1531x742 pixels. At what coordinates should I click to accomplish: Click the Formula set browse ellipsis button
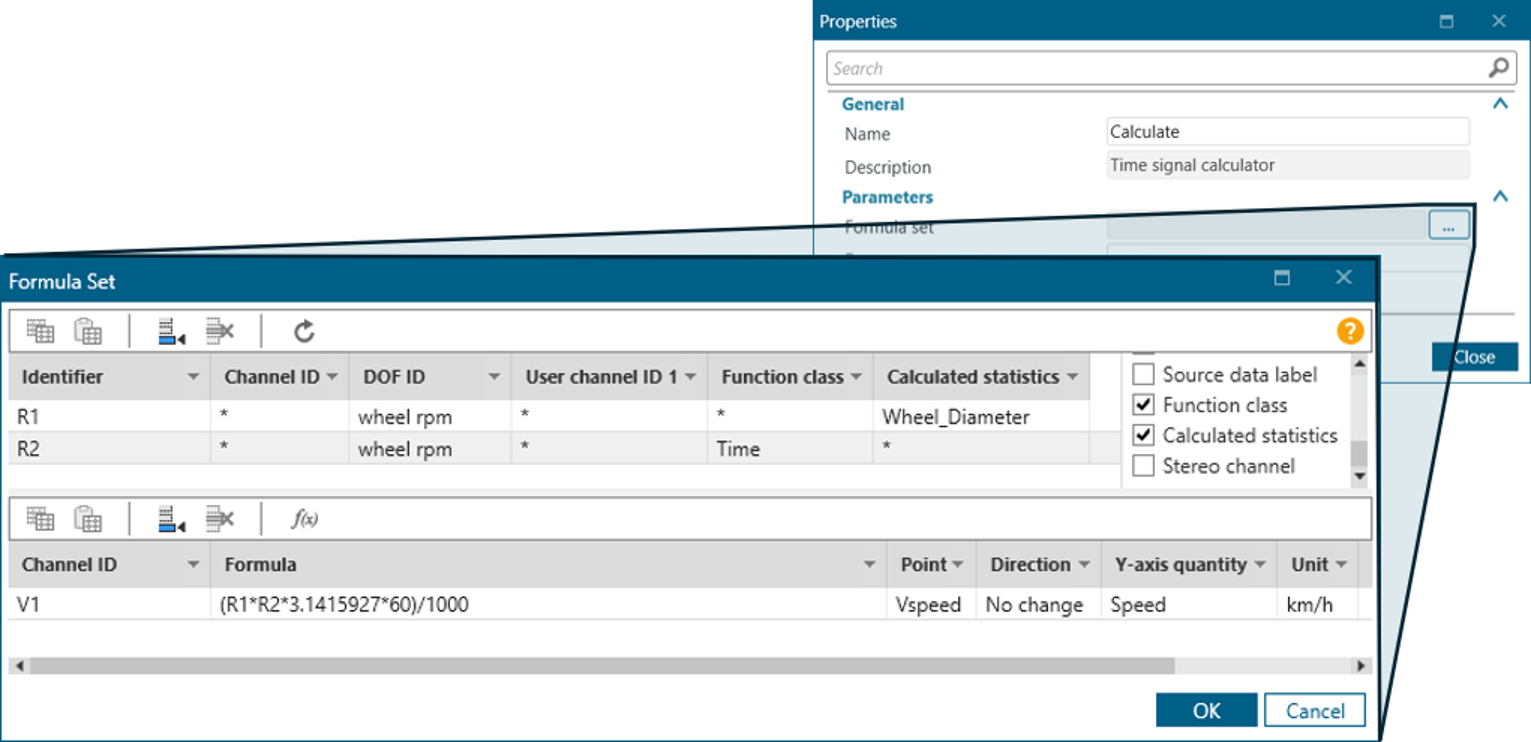[1448, 226]
